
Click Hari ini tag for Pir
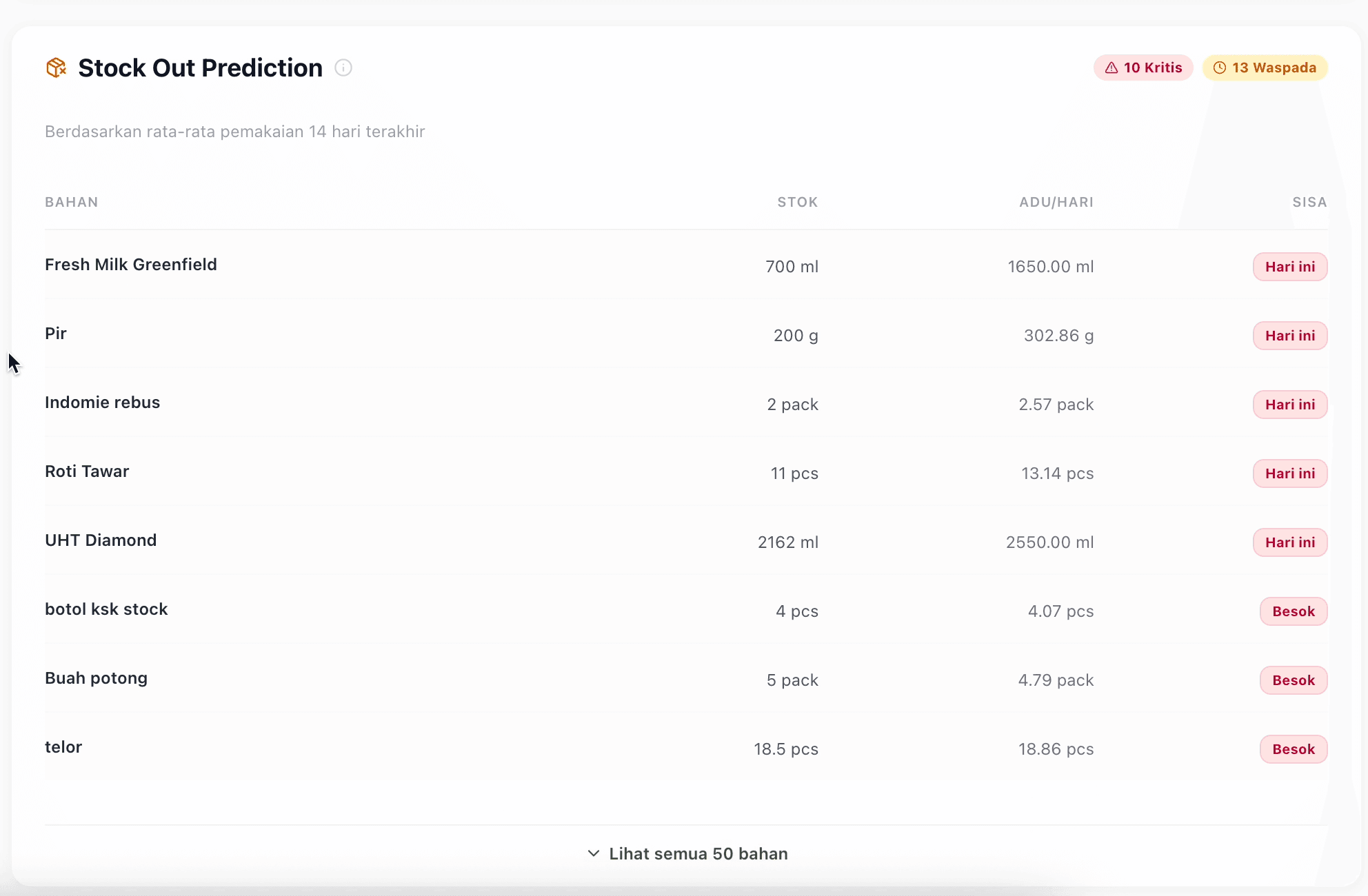(1290, 336)
